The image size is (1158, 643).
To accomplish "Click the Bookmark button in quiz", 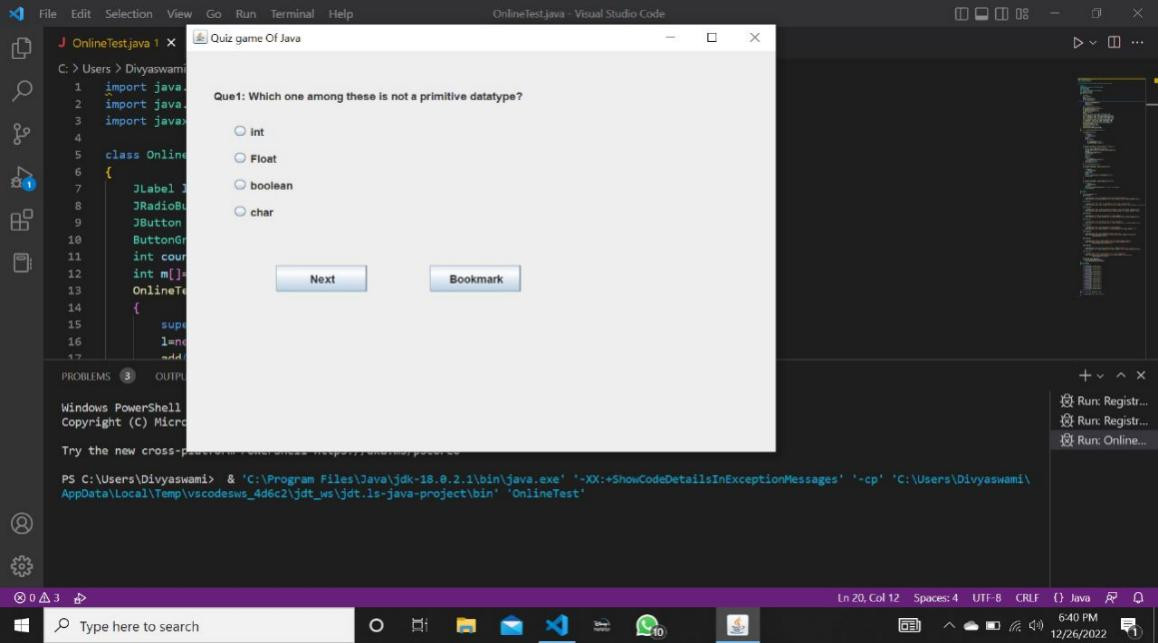I will pos(475,279).
